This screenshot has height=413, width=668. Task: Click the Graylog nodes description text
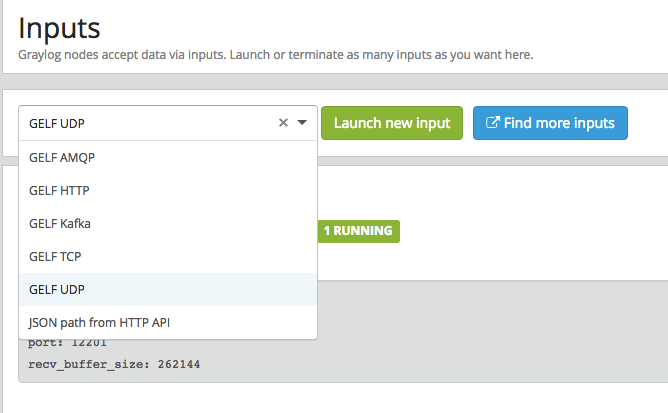[x=120, y=54]
